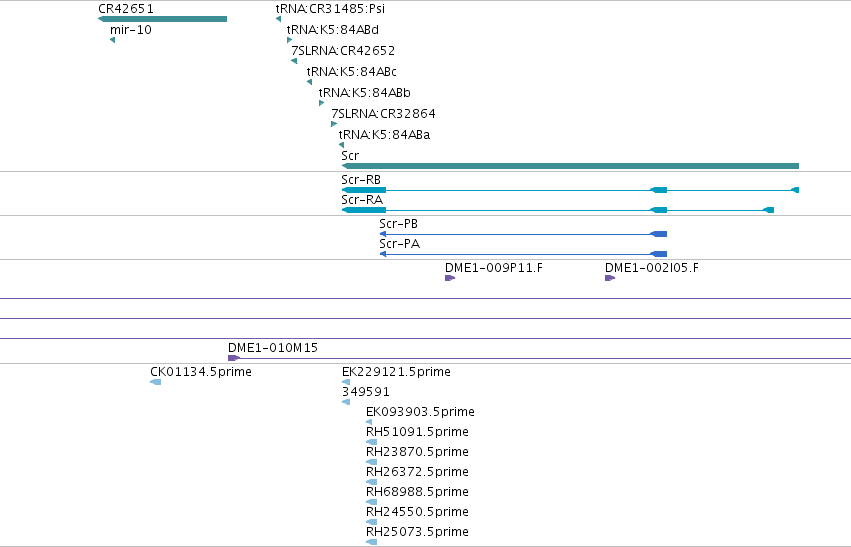
Task: Click the CK01134.5prime label
Action: click(201, 372)
